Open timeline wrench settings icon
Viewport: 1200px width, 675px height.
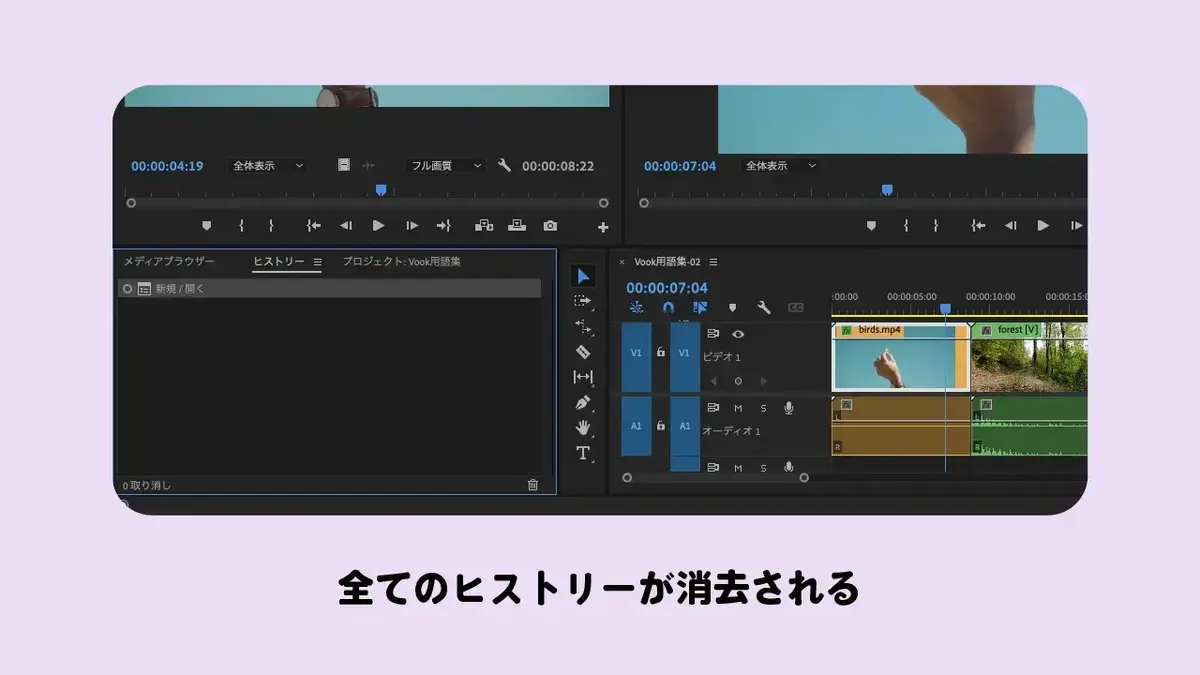tap(764, 308)
